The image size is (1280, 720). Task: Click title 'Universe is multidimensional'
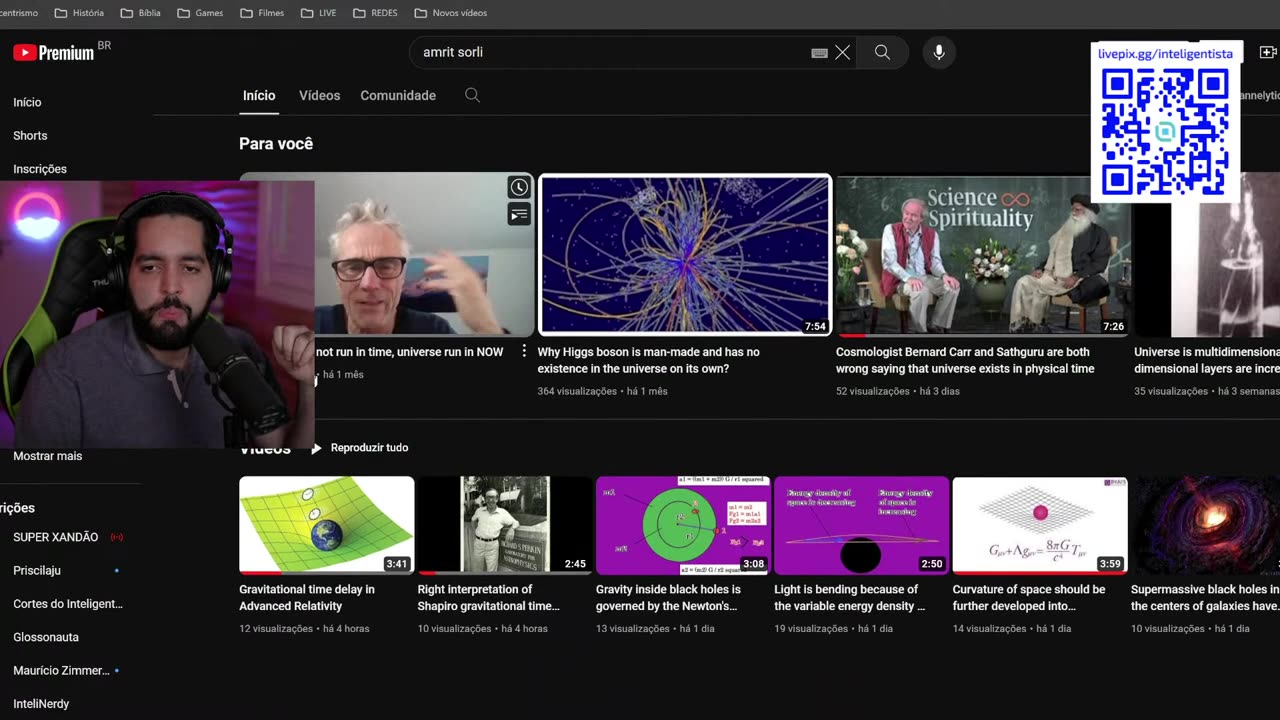click(1207, 360)
